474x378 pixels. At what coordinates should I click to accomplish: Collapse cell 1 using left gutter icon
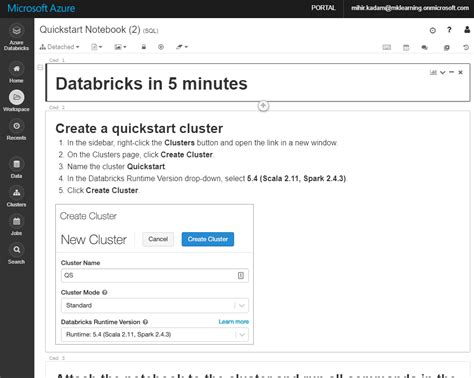pos(40,67)
